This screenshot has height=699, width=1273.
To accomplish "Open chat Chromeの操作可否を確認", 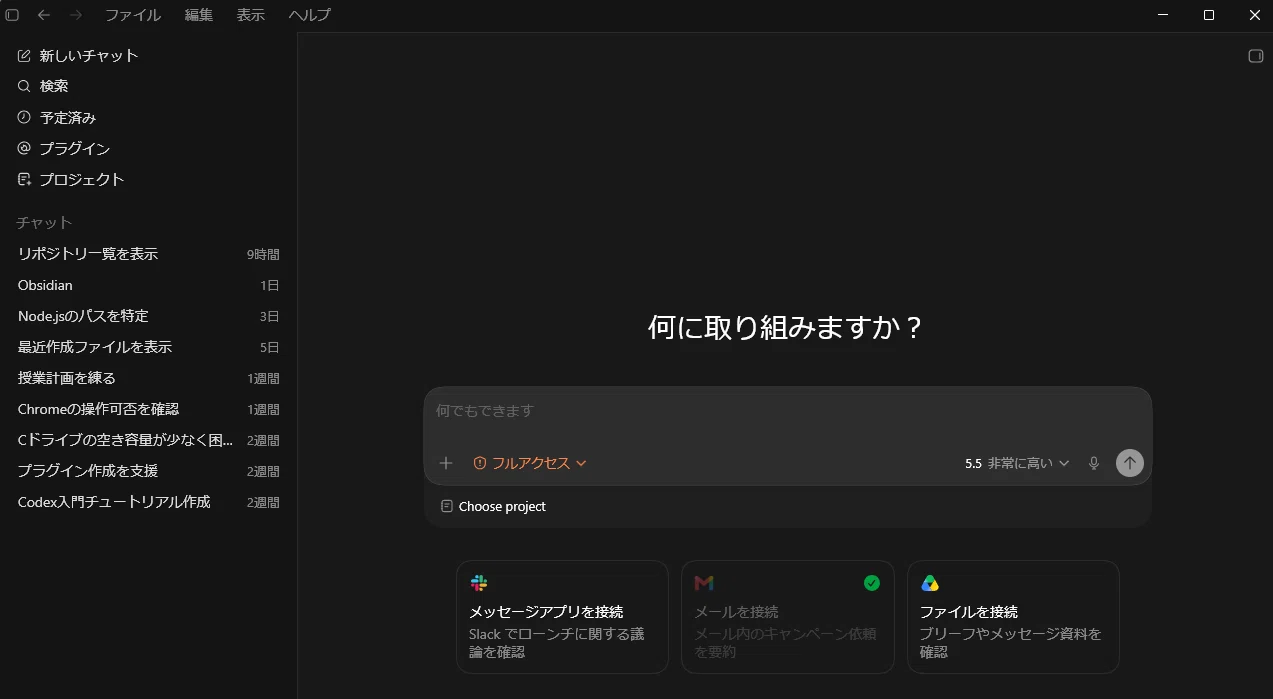I will coord(148,409).
